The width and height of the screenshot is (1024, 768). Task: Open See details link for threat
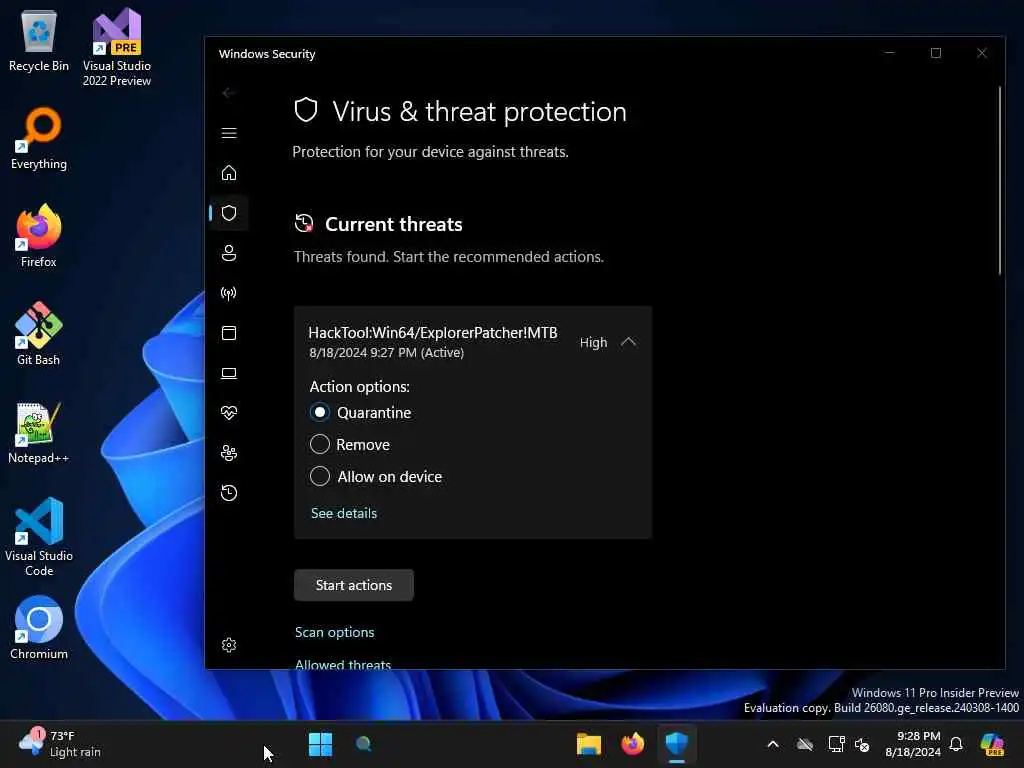pos(344,513)
